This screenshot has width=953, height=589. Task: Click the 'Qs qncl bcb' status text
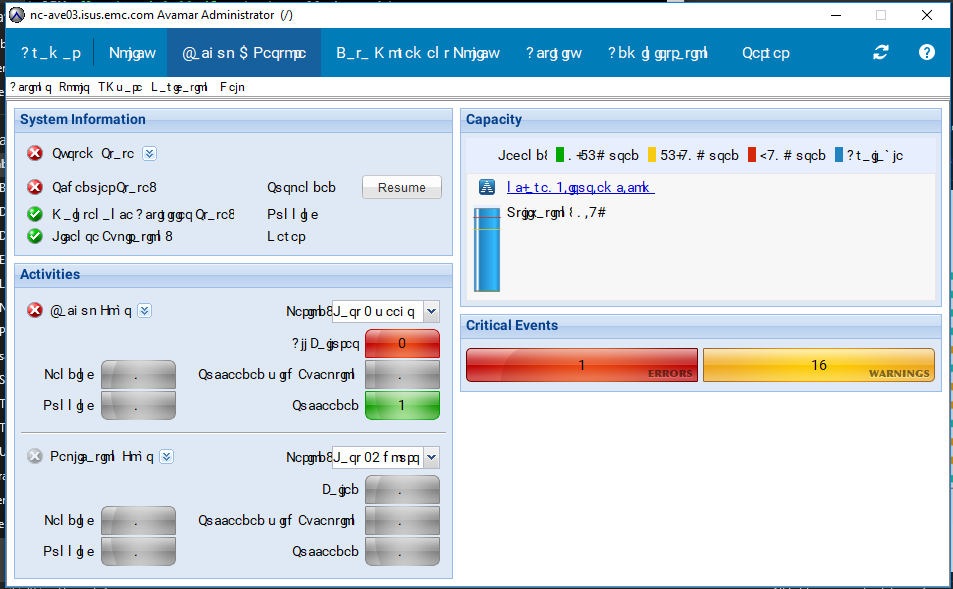[x=301, y=187]
